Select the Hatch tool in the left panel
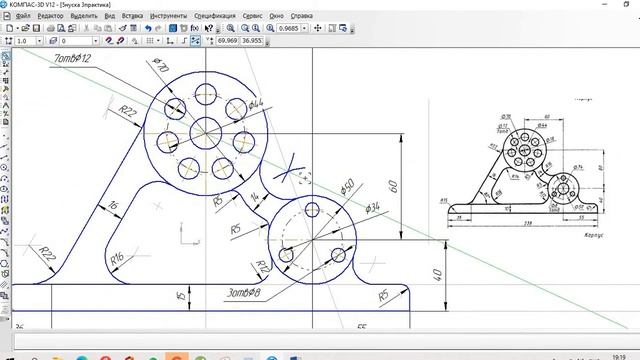Viewport: 640px width, 360px height. click(4, 285)
